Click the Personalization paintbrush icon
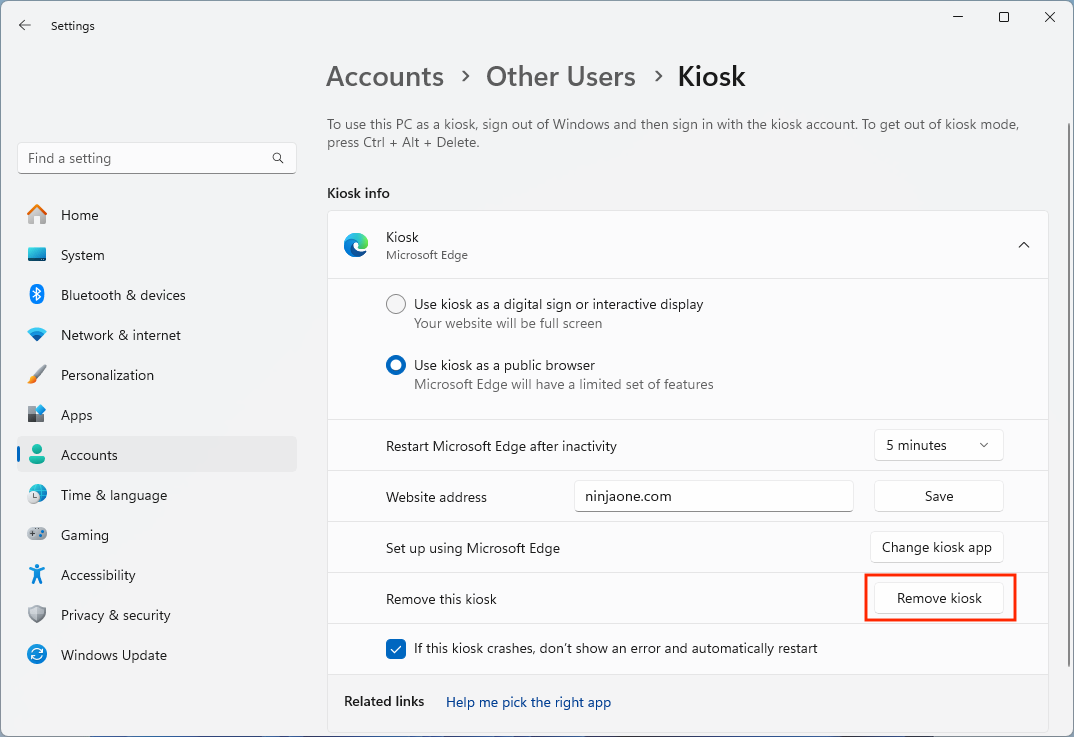The image size is (1074, 737). pos(37,375)
